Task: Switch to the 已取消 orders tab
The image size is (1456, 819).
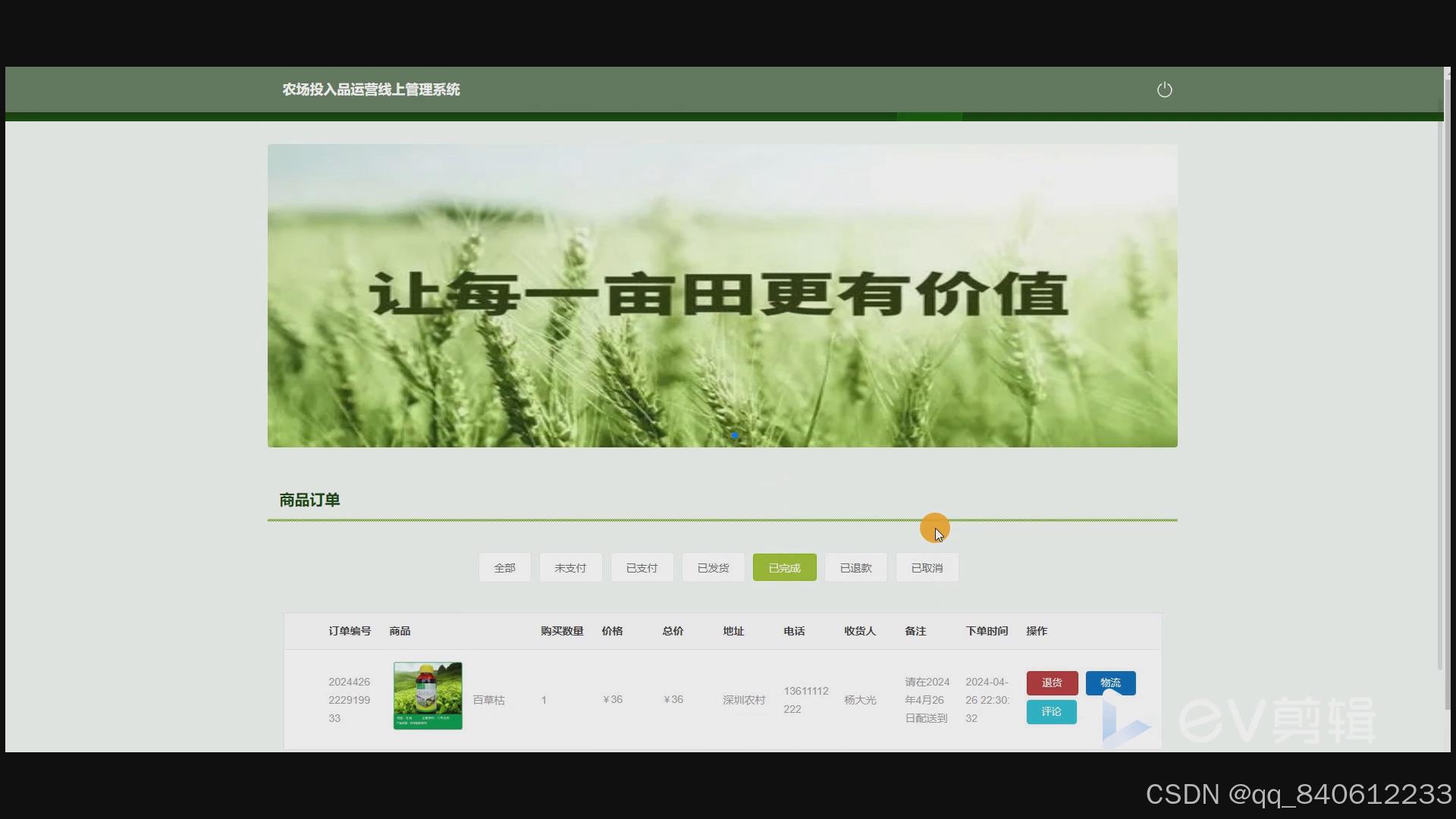Action: (927, 568)
